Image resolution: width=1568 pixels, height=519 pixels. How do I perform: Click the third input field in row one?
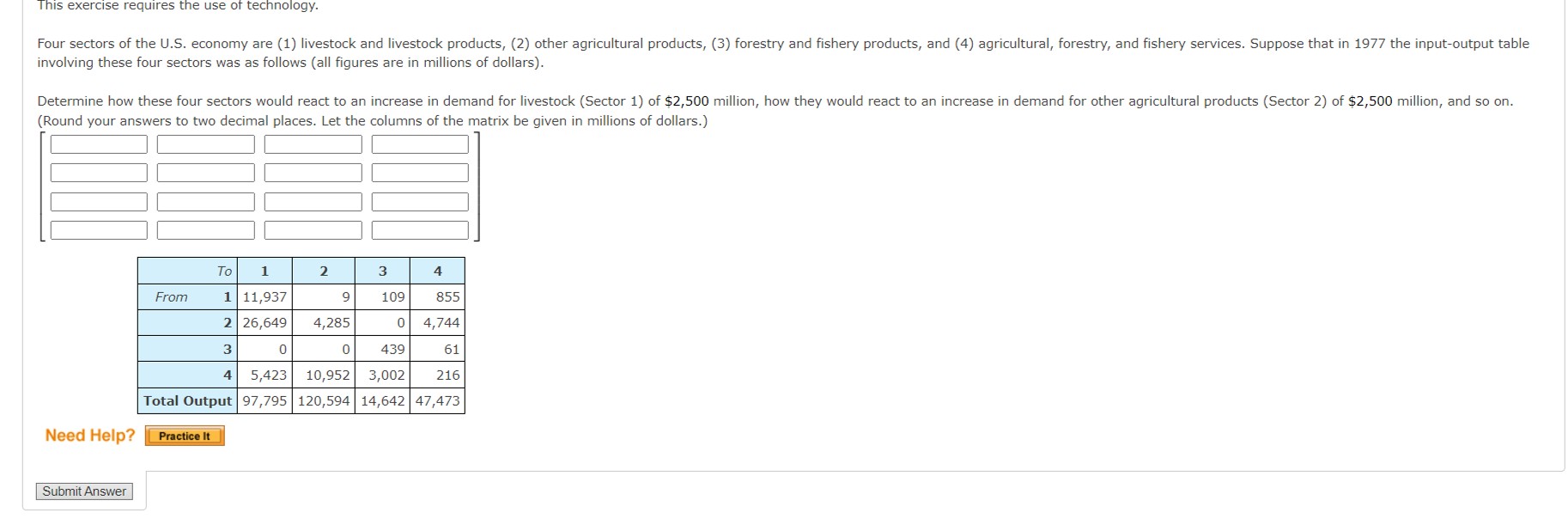point(312,144)
